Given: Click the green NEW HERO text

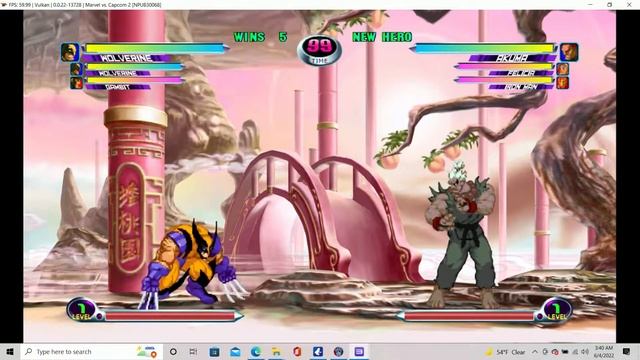Looking at the screenshot, I should [382, 37].
